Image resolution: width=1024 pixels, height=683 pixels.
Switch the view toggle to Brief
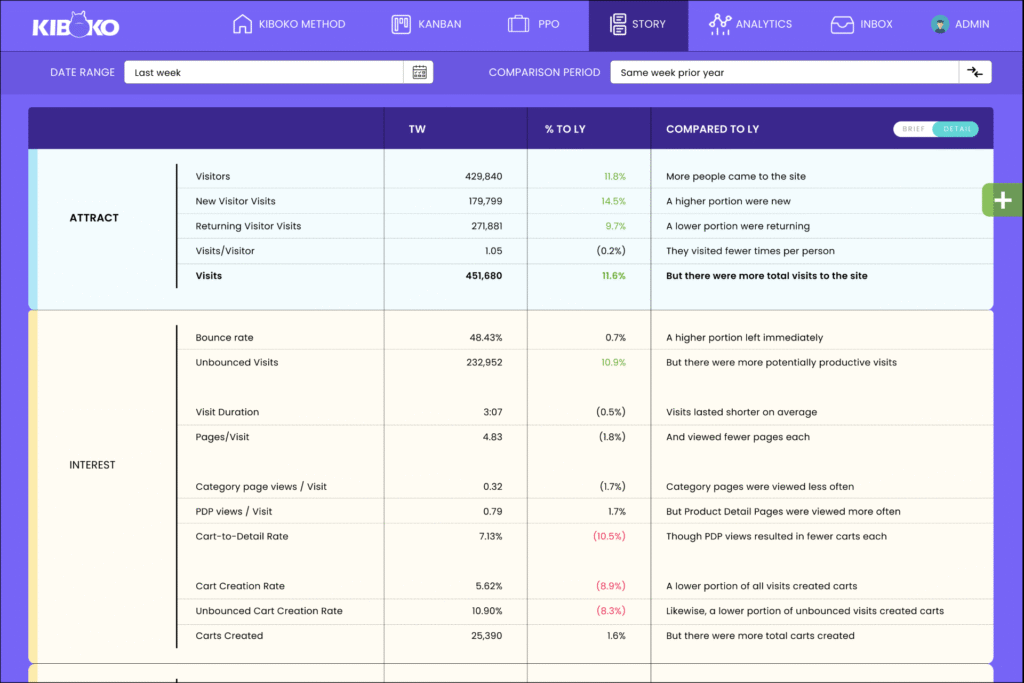pos(914,129)
